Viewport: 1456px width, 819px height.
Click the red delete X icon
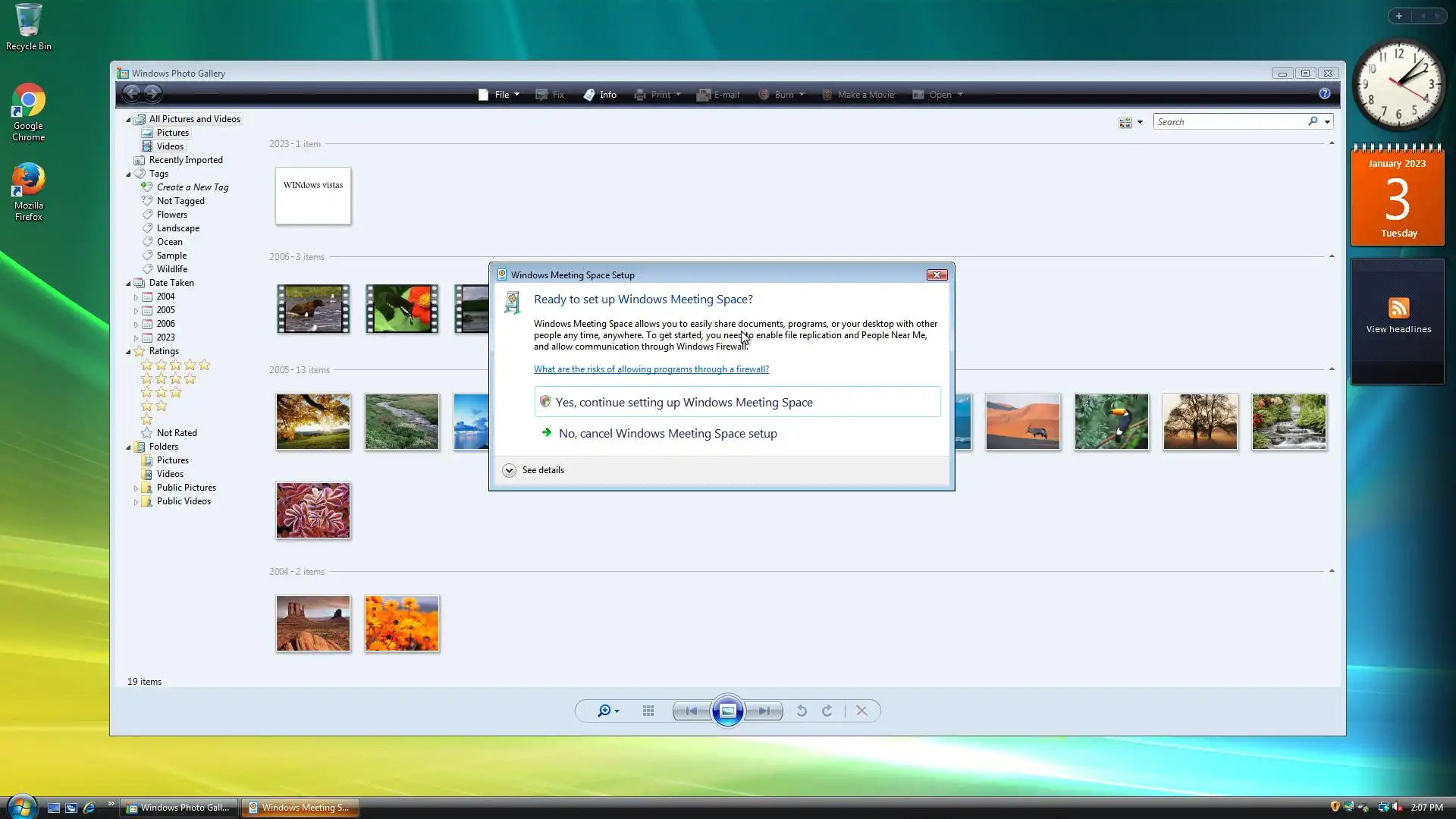[x=861, y=711]
